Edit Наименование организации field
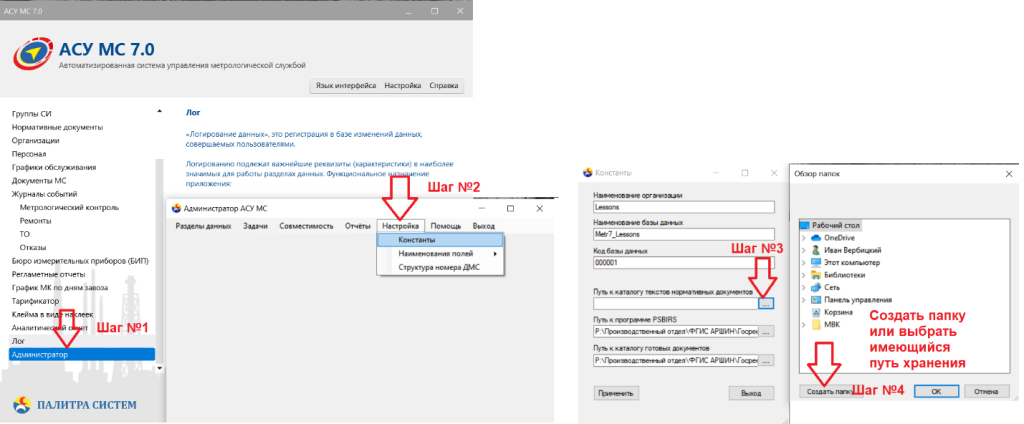 [x=683, y=207]
